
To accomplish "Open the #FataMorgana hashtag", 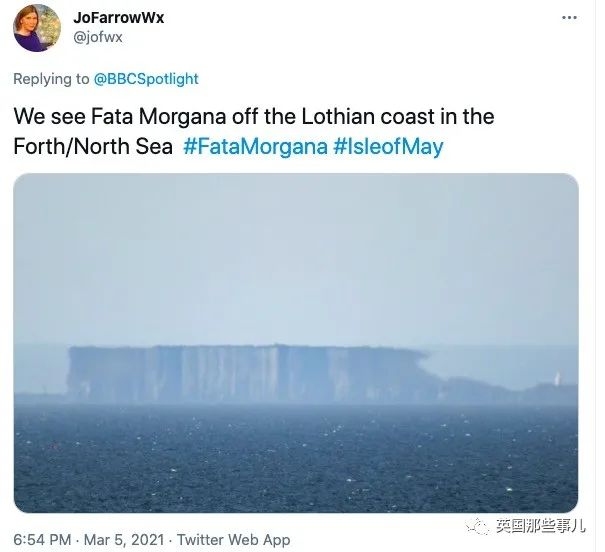I will pos(255,147).
